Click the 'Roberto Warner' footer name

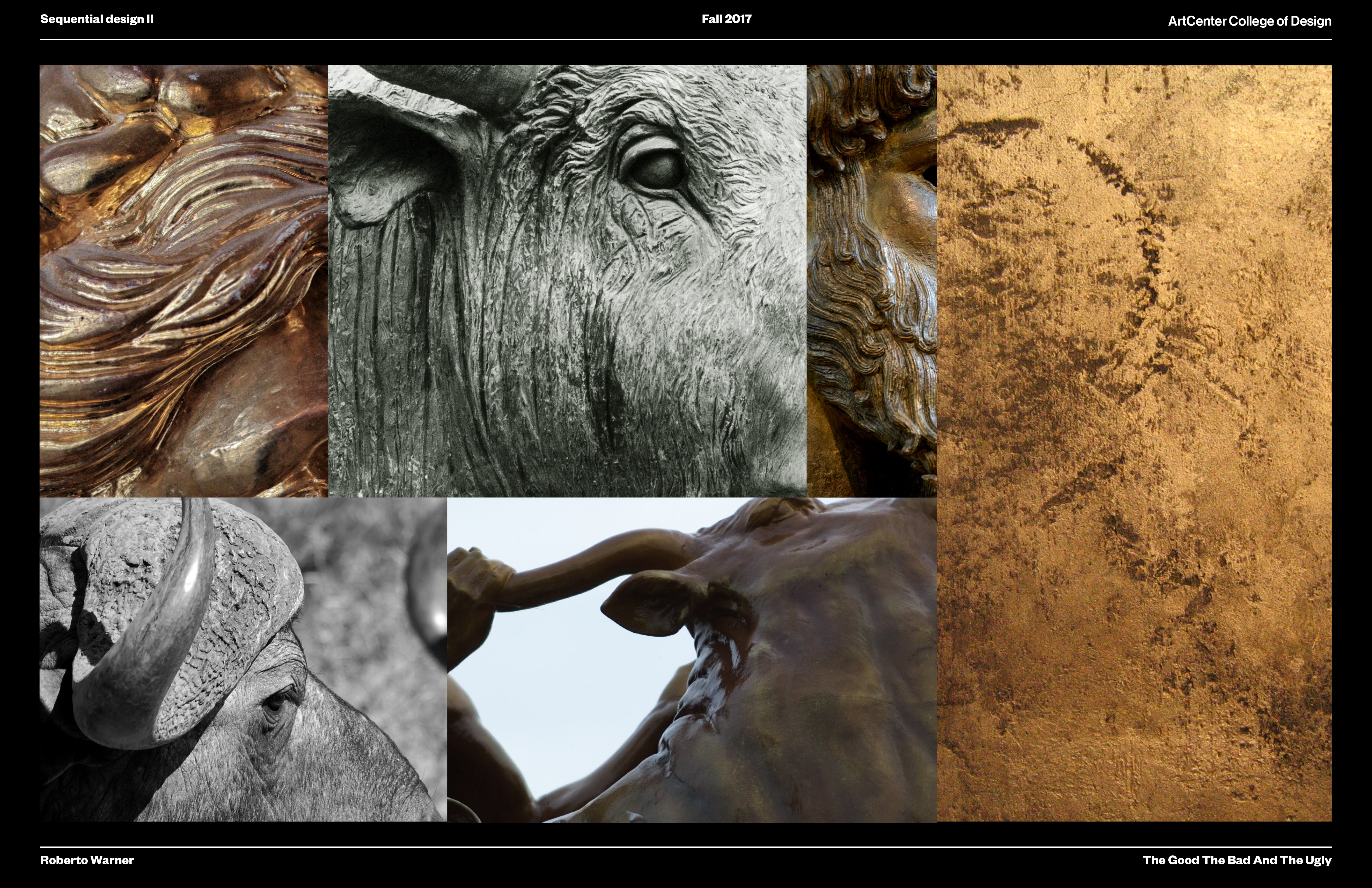87,860
